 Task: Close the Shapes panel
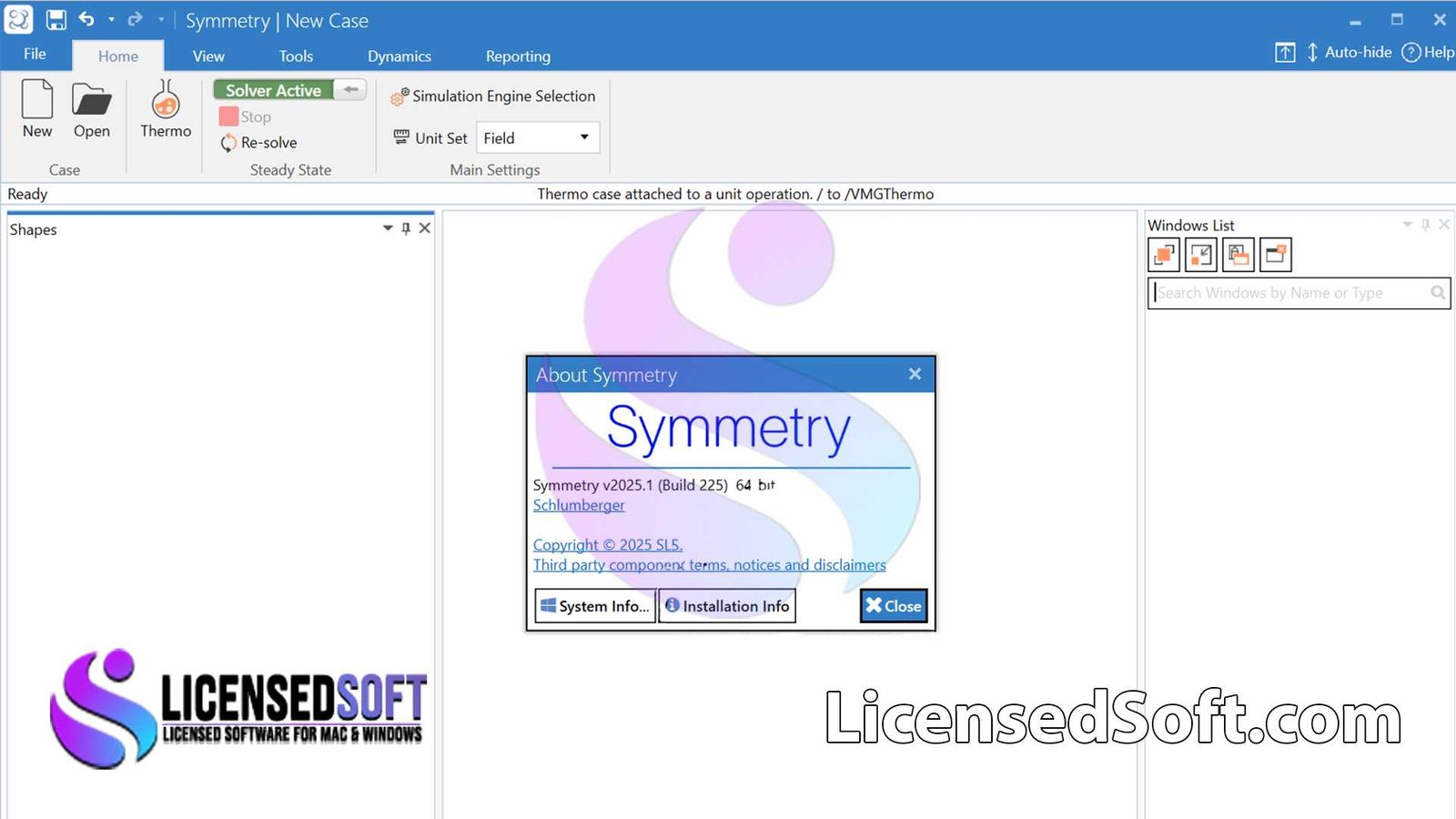pos(425,228)
